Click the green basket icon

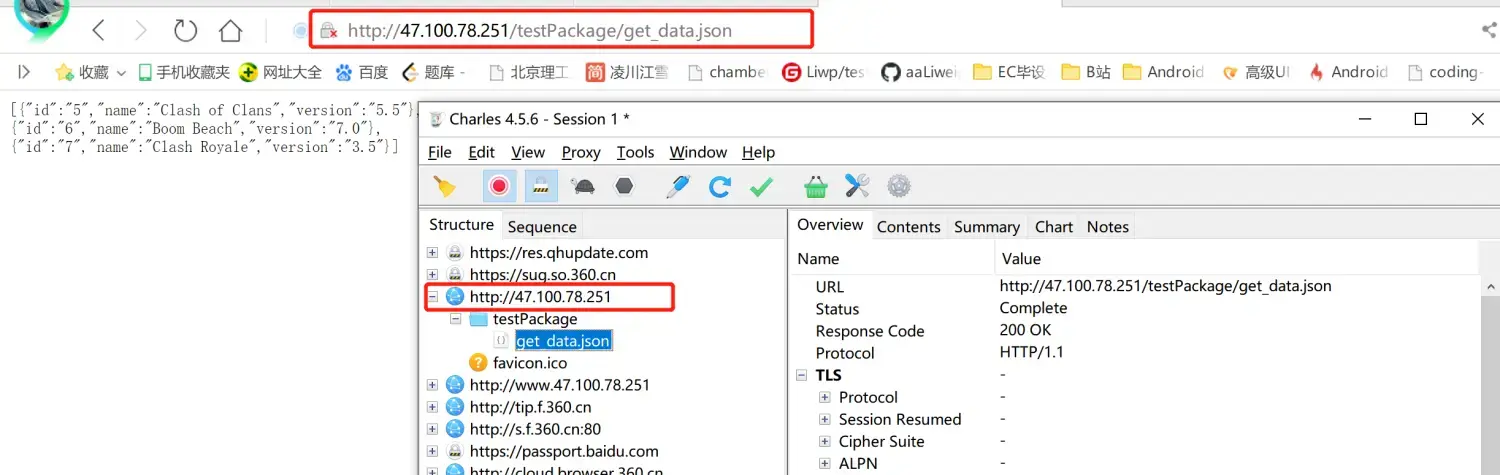(x=816, y=186)
